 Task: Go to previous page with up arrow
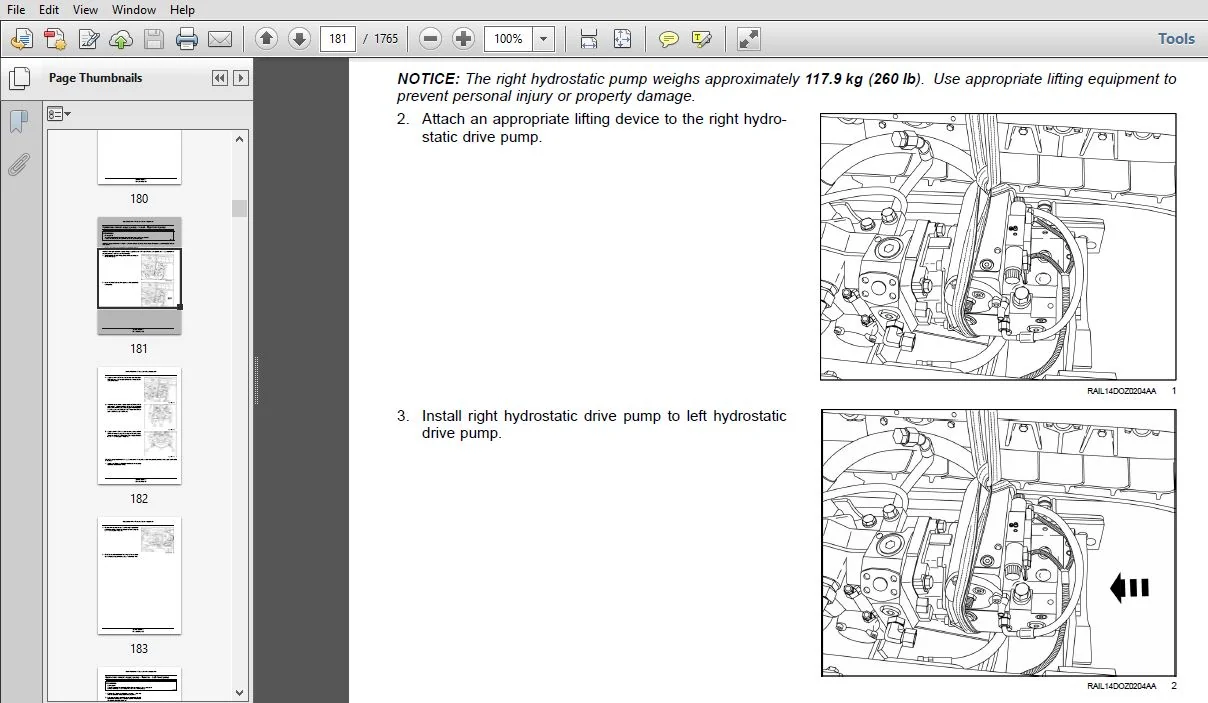click(266, 39)
